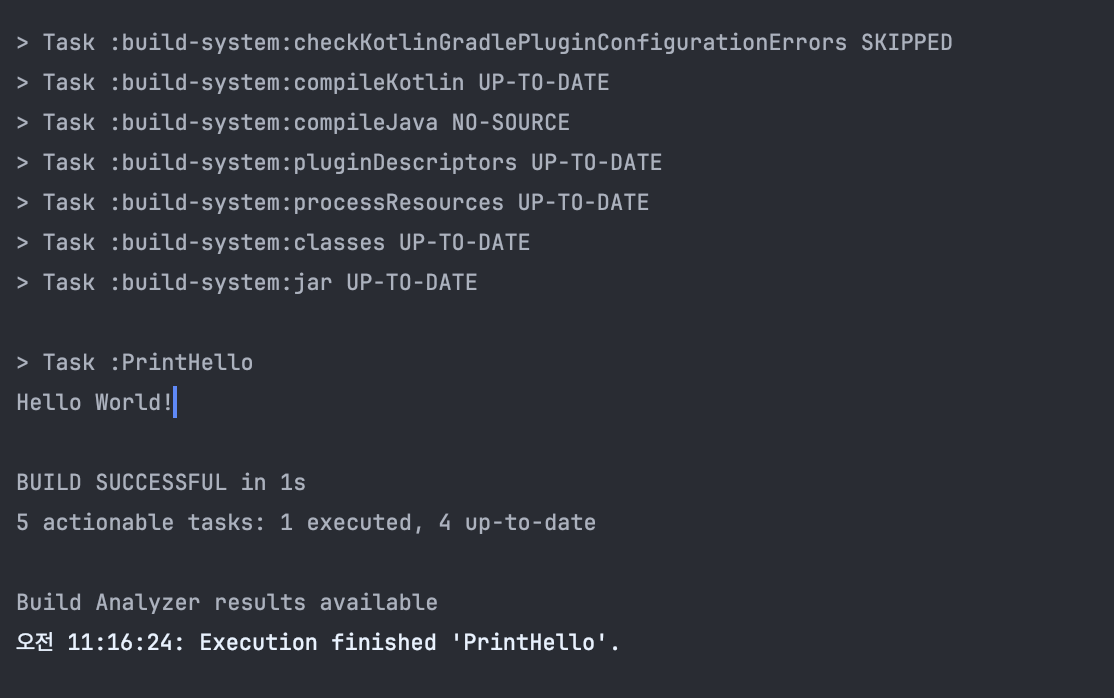Click the word World! in output
1114x698 pixels.
134,403
